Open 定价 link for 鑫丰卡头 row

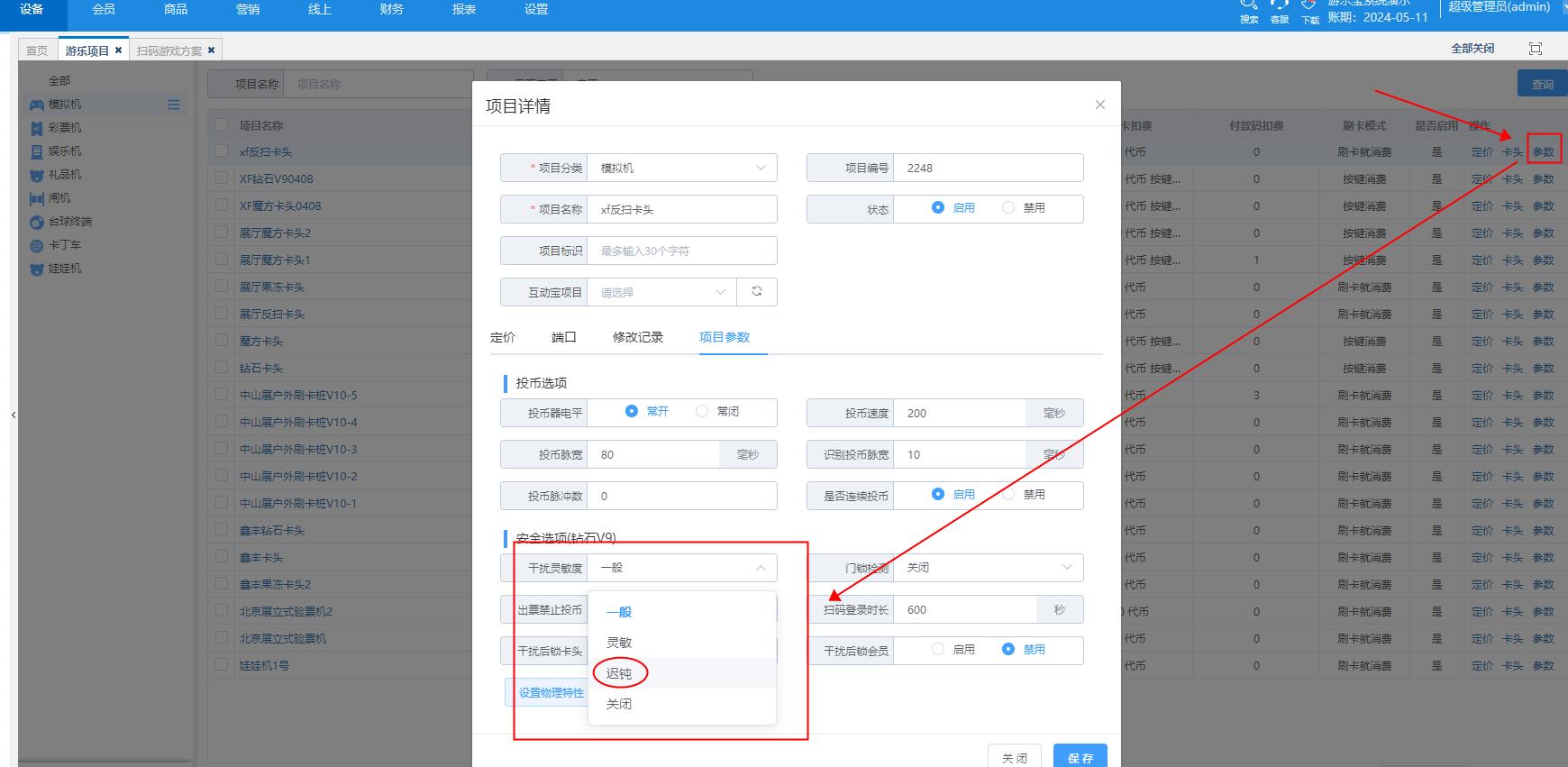(1482, 558)
